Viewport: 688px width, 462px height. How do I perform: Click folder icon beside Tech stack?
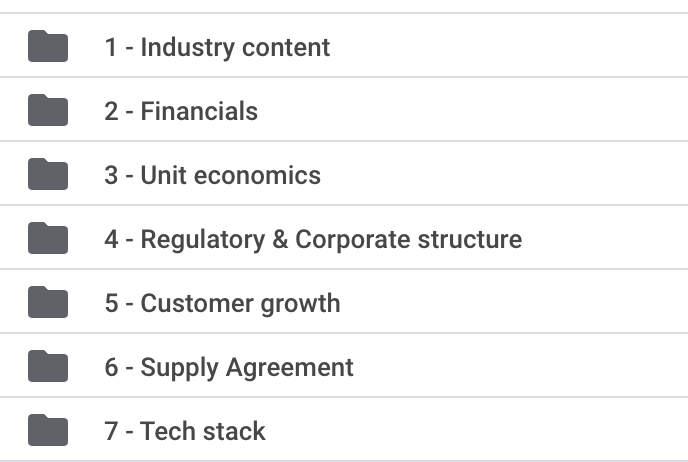pyautogui.click(x=48, y=430)
